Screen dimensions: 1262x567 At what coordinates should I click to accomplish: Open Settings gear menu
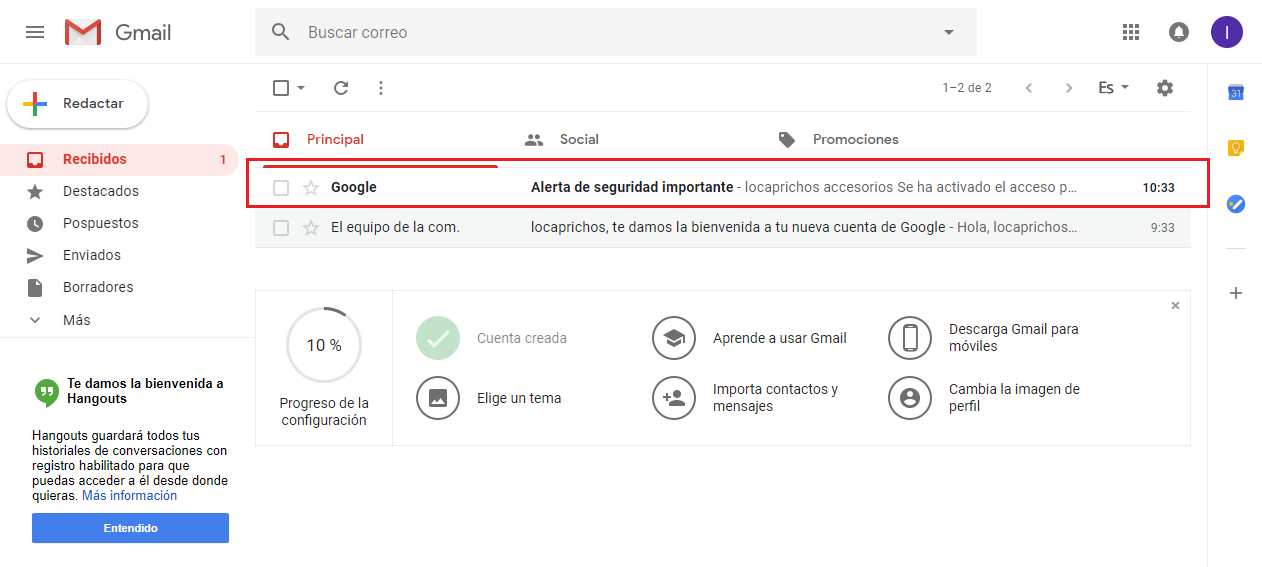[x=1164, y=88]
